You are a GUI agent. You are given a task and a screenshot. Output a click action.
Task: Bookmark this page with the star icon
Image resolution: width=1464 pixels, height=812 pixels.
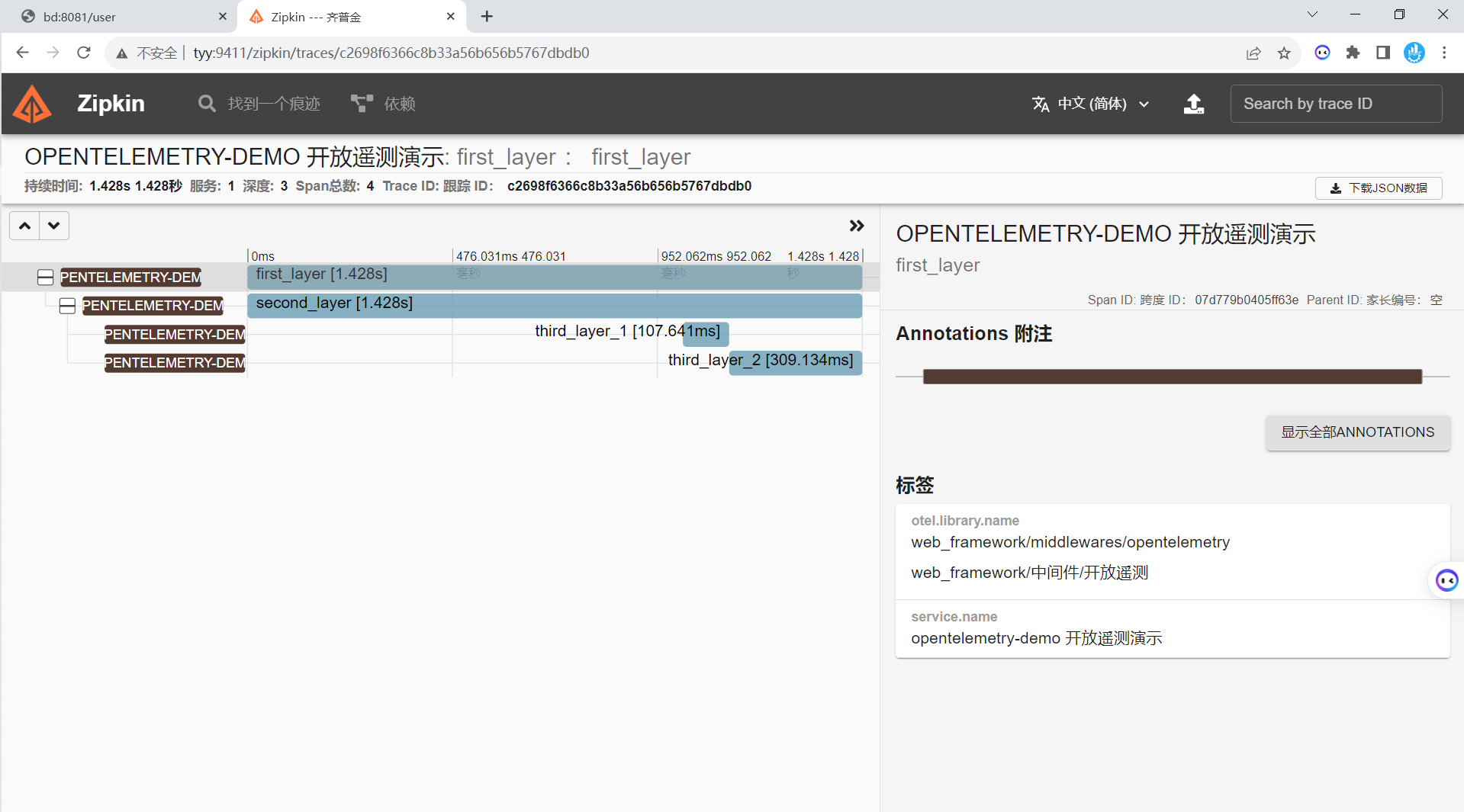point(1284,53)
